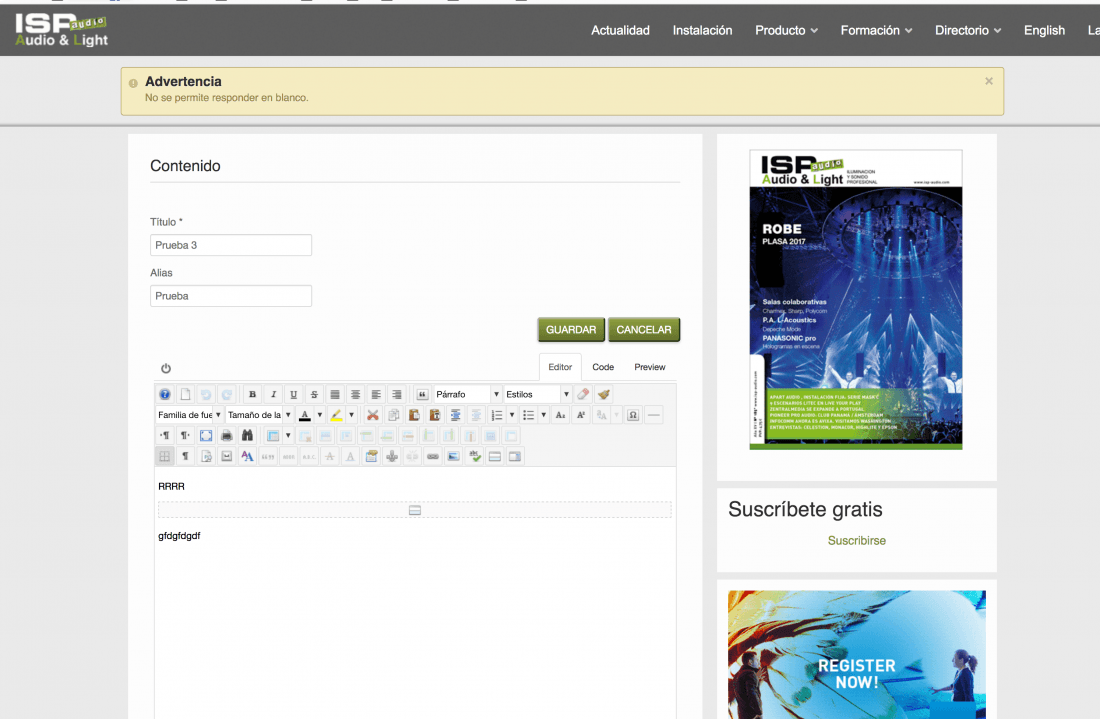Image resolution: width=1100 pixels, height=719 pixels.
Task: Expand numbered list style options
Action: tap(512, 415)
